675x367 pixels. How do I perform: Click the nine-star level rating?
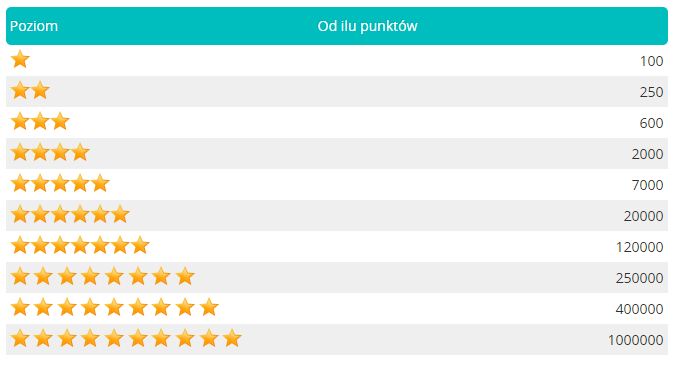point(115,307)
